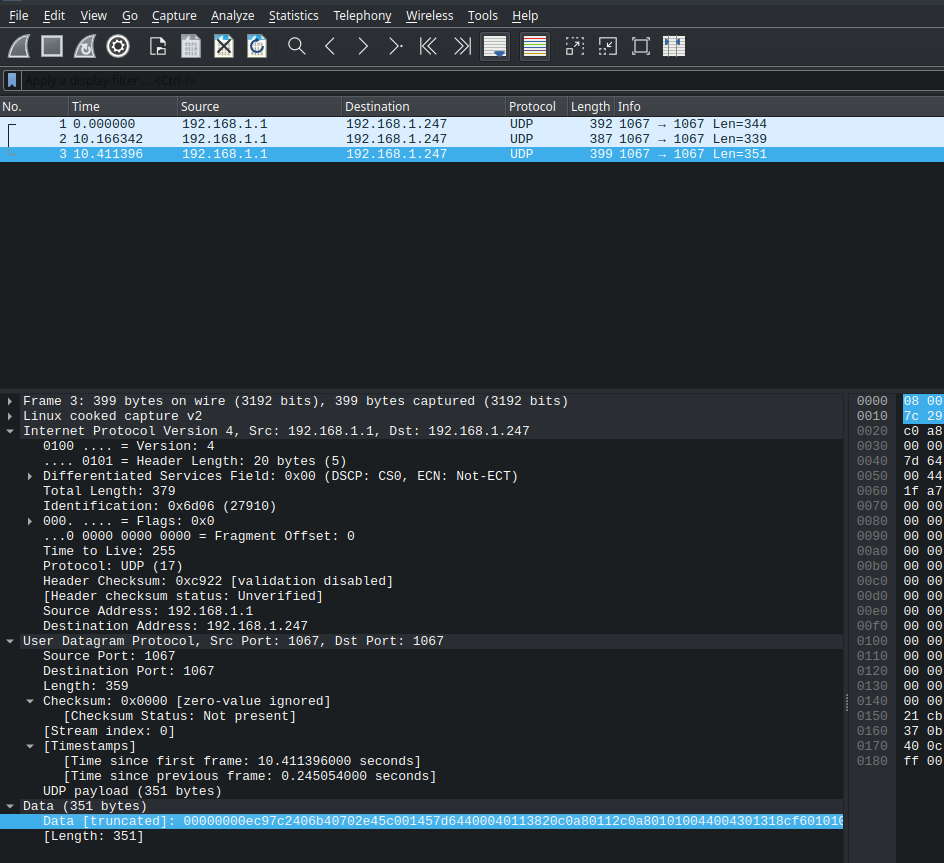Viewport: 944px width, 863px height.
Task: Jump to the first packet icon
Action: coord(428,46)
